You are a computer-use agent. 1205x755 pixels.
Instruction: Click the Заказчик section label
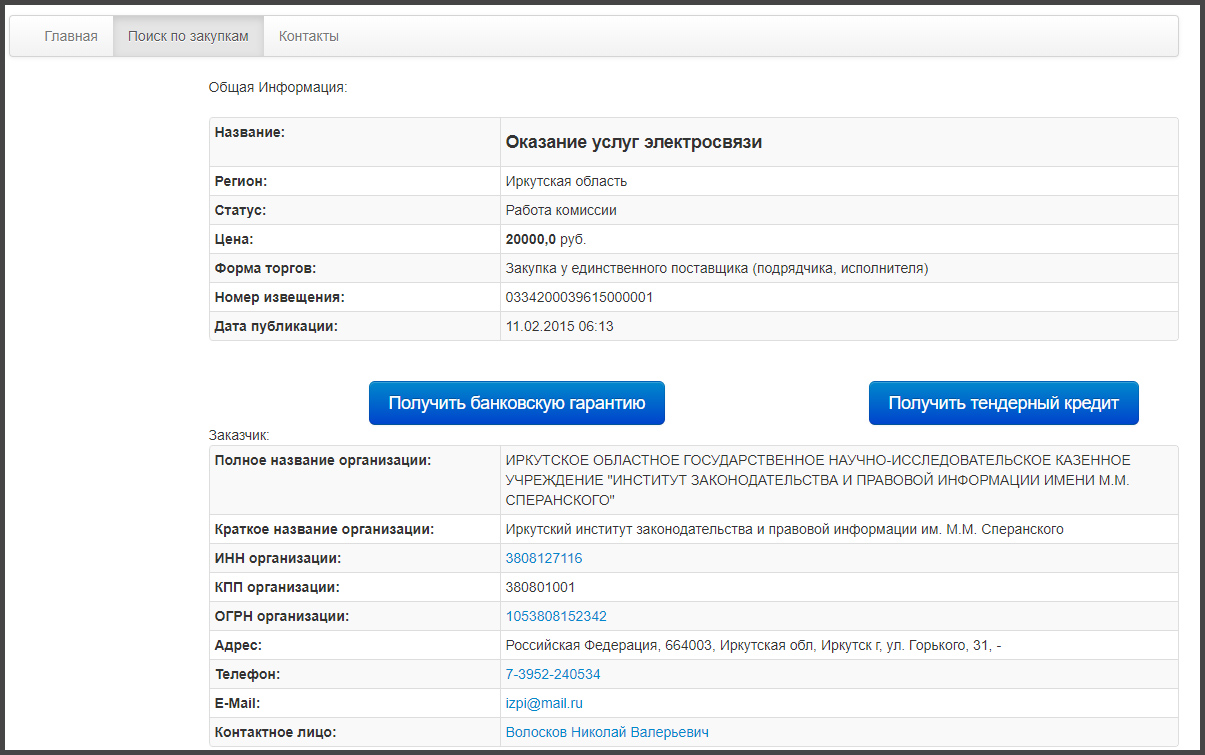point(239,435)
